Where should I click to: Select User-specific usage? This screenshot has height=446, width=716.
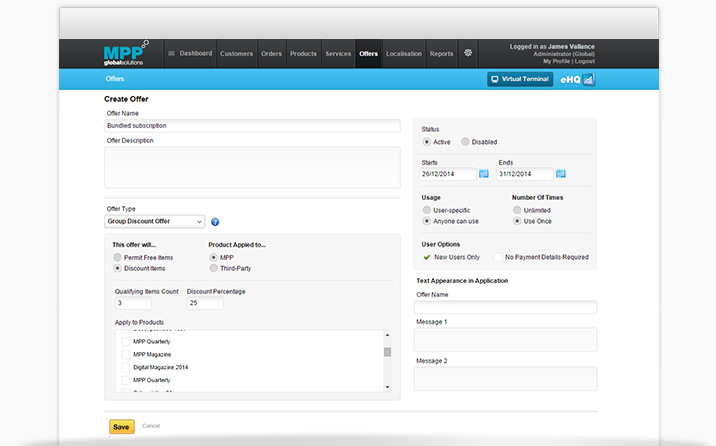pyautogui.click(x=426, y=210)
